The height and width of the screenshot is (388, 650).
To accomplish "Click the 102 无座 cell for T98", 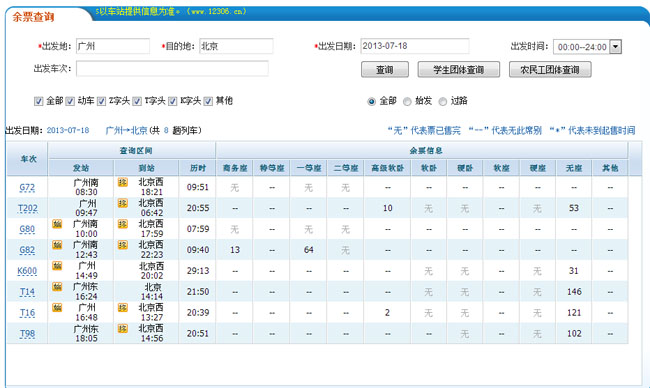I will coord(574,334).
